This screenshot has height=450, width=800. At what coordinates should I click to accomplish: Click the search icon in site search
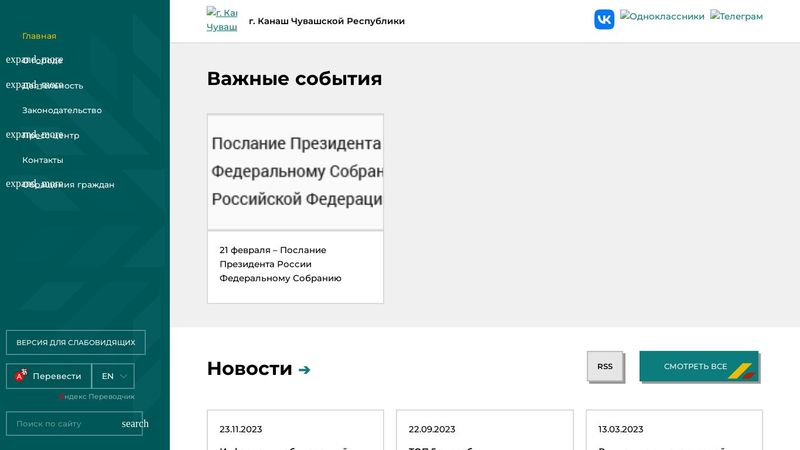[x=135, y=424]
